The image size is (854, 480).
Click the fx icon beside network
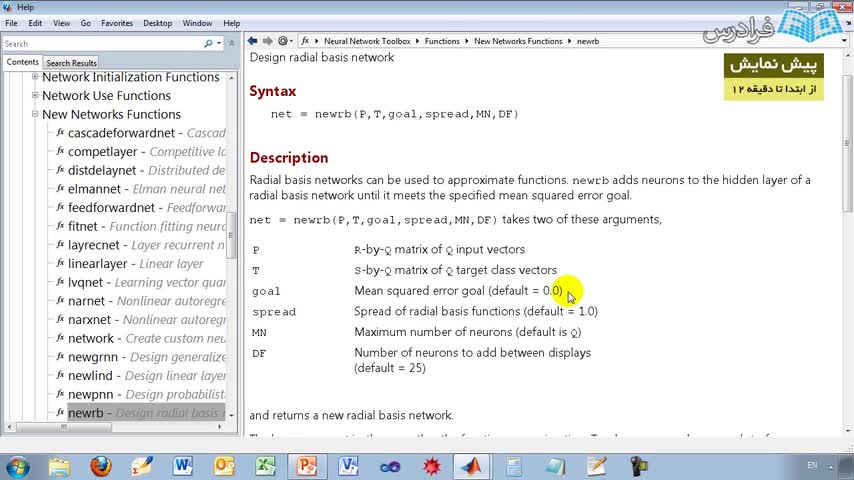tap(60, 338)
